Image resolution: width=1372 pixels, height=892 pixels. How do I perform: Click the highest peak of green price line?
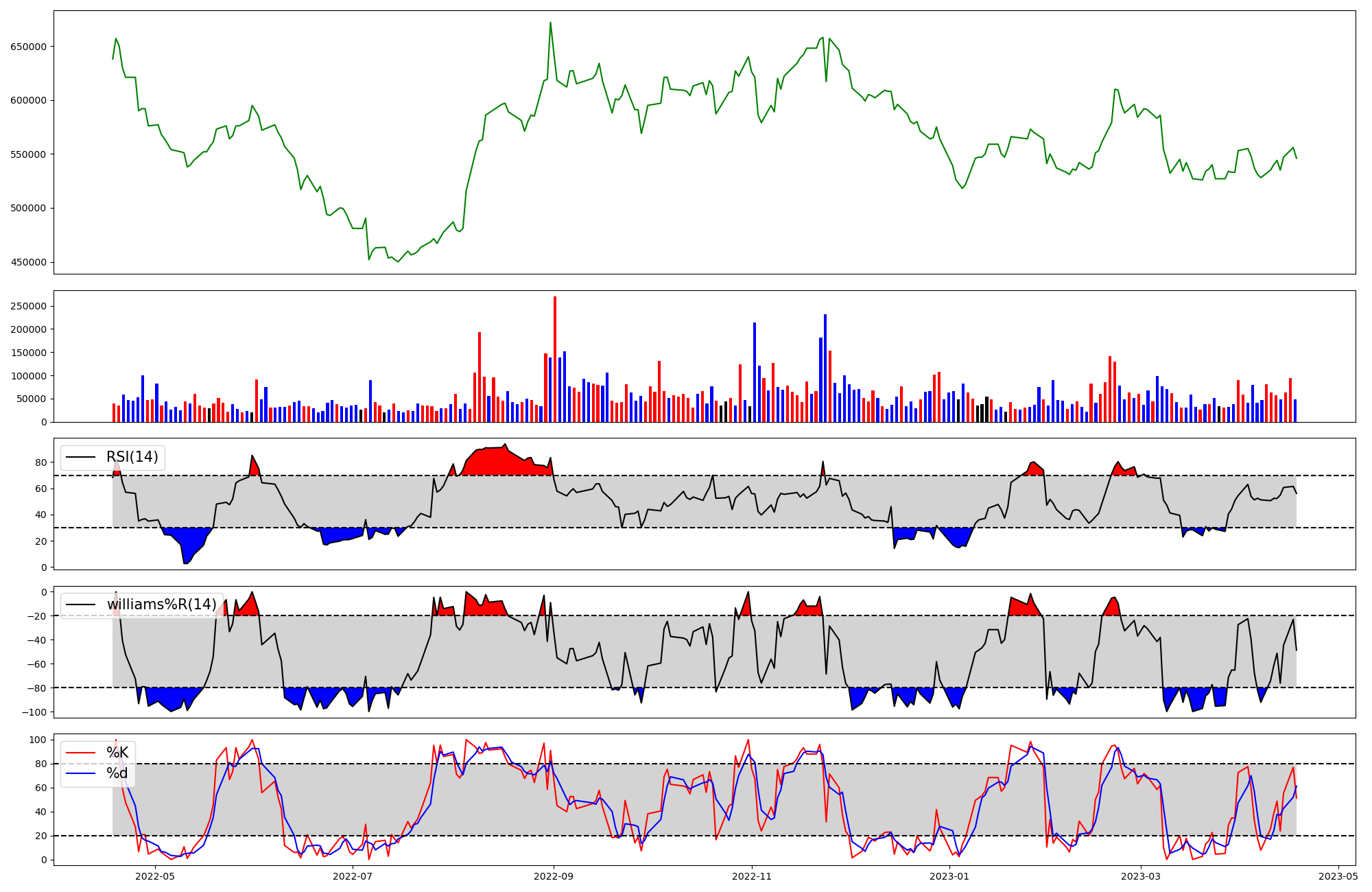click(550, 23)
